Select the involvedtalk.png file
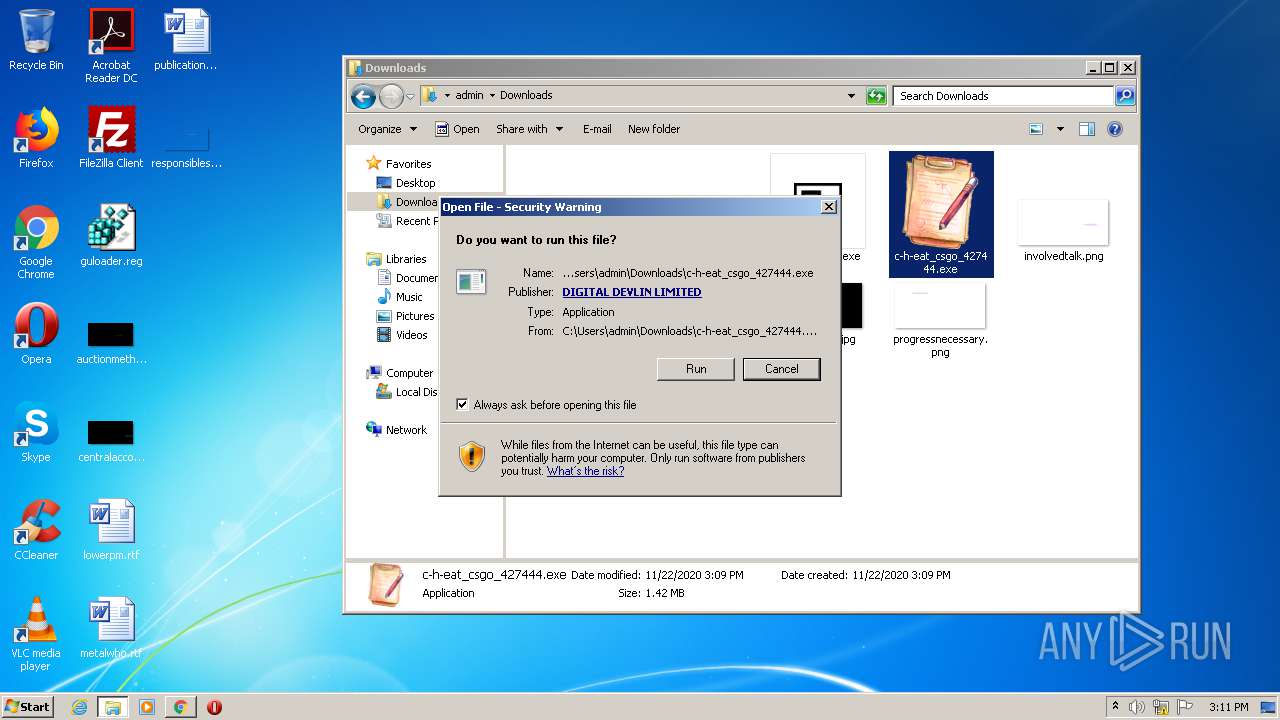Viewport: 1280px width, 720px height. point(1063,230)
